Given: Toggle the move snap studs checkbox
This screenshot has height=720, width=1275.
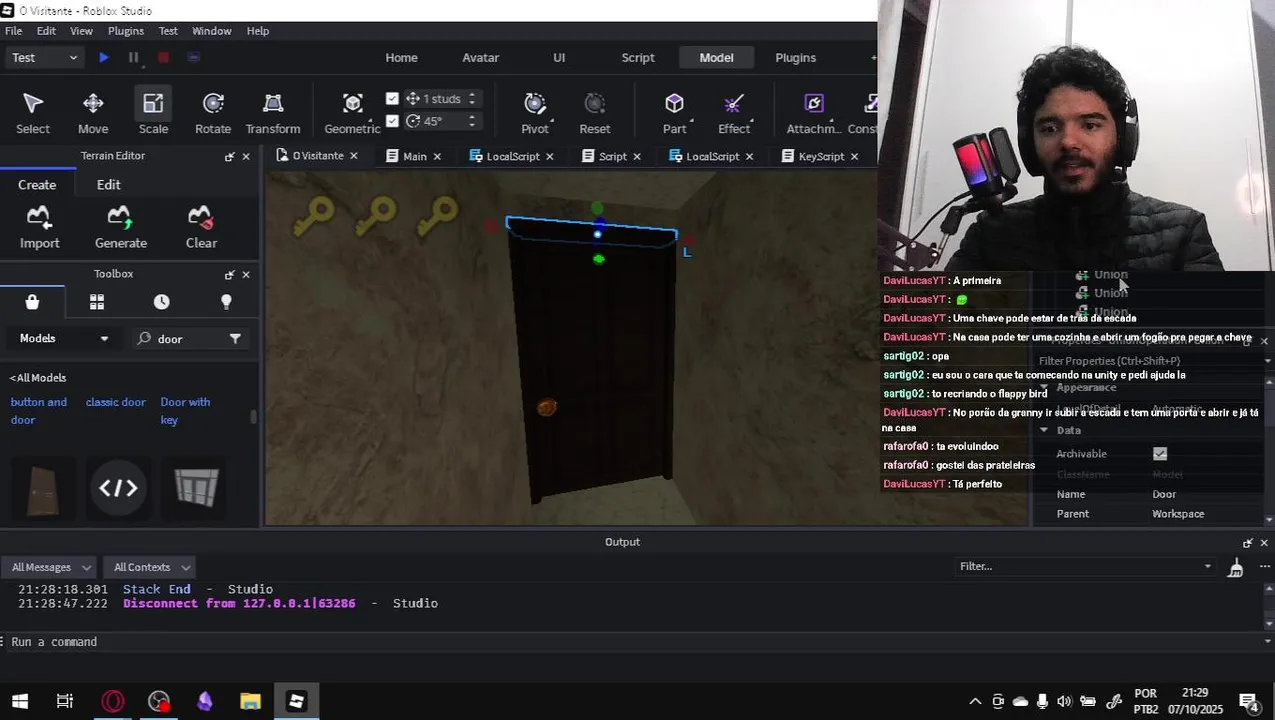Looking at the screenshot, I should tap(392, 99).
